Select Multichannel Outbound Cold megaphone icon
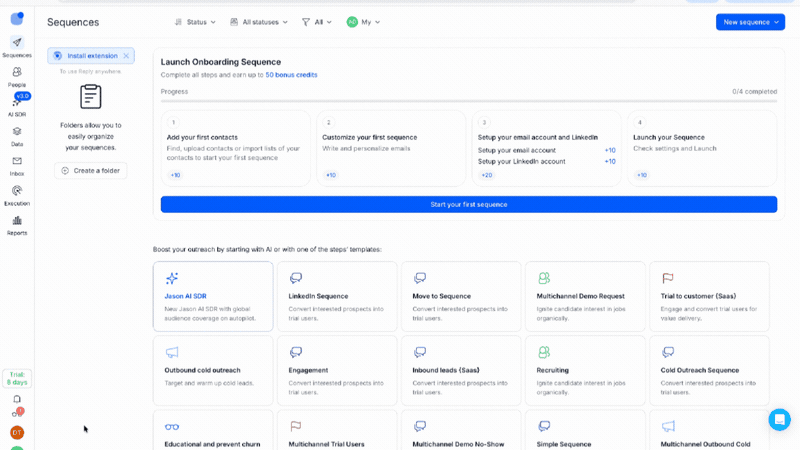Screen dimensions: 800x450 coord(668,426)
